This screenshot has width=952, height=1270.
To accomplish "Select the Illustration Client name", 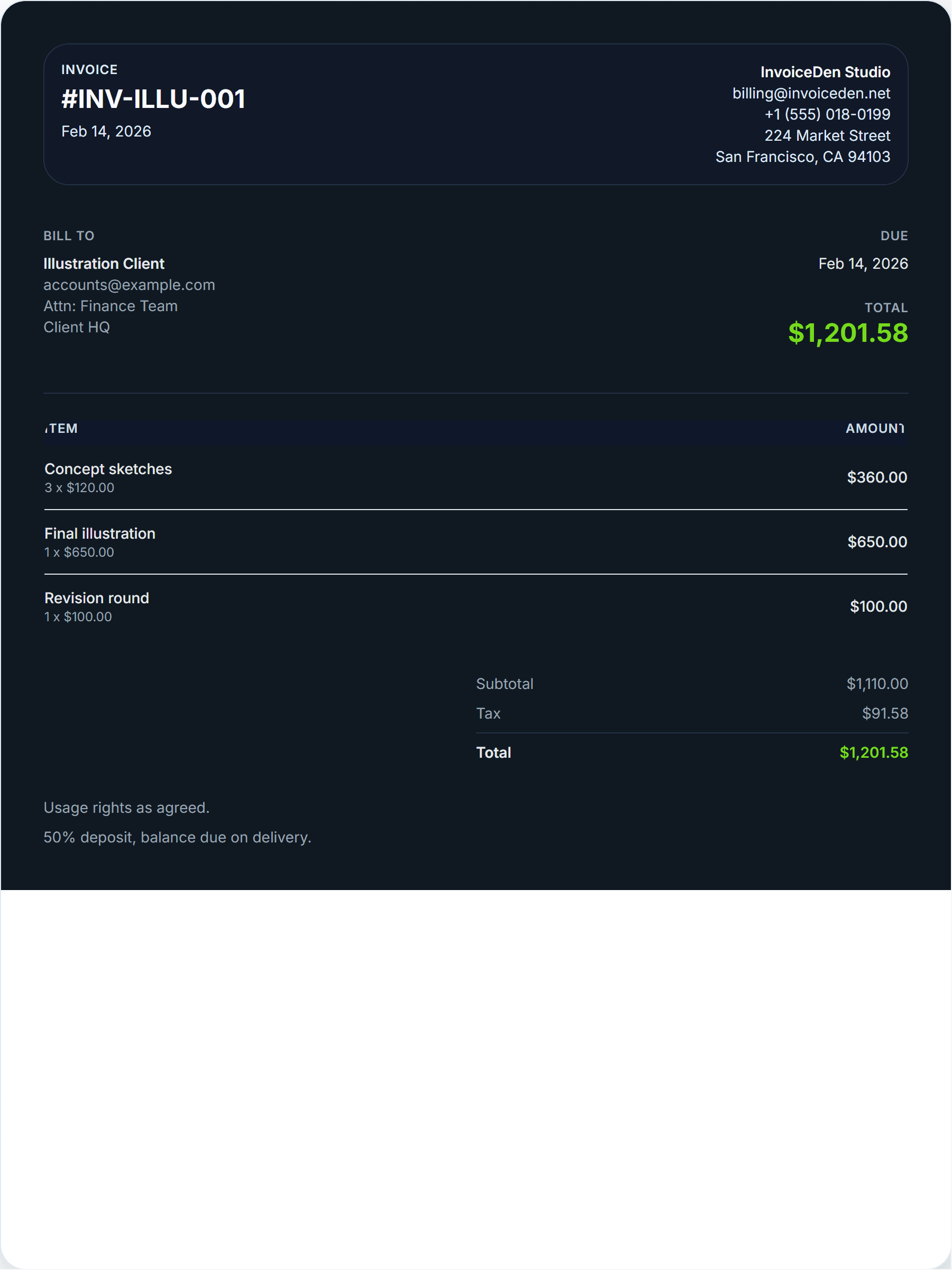I will (x=104, y=264).
